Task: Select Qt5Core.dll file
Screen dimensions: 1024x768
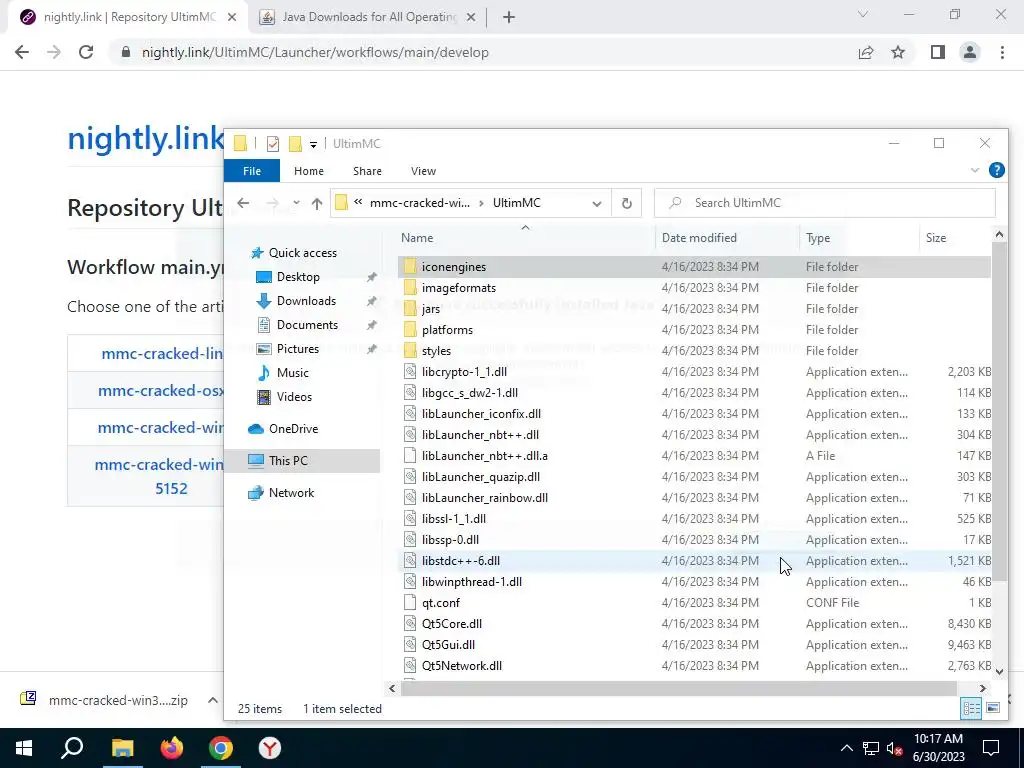Action: tap(694, 624)
